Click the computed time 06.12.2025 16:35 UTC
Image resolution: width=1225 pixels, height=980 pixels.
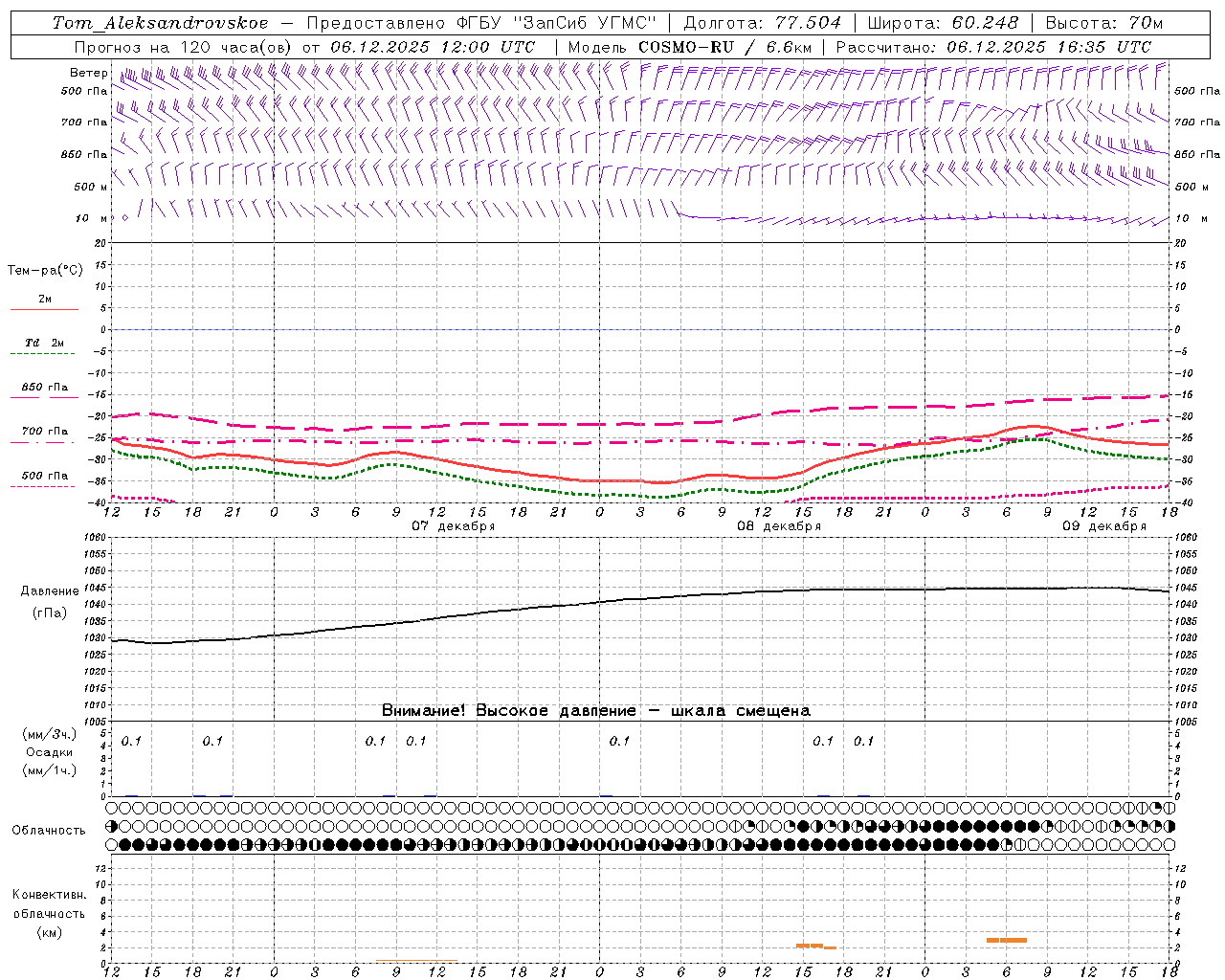coord(1049,47)
